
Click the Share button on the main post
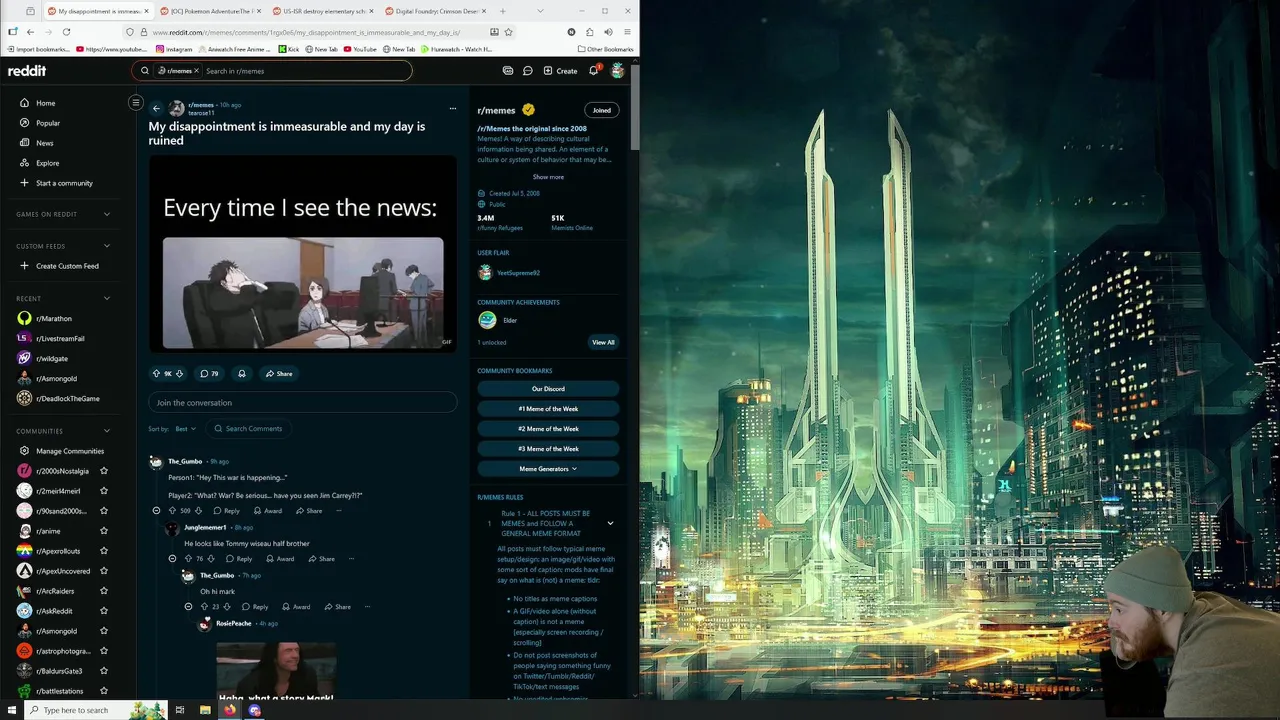[x=279, y=373]
